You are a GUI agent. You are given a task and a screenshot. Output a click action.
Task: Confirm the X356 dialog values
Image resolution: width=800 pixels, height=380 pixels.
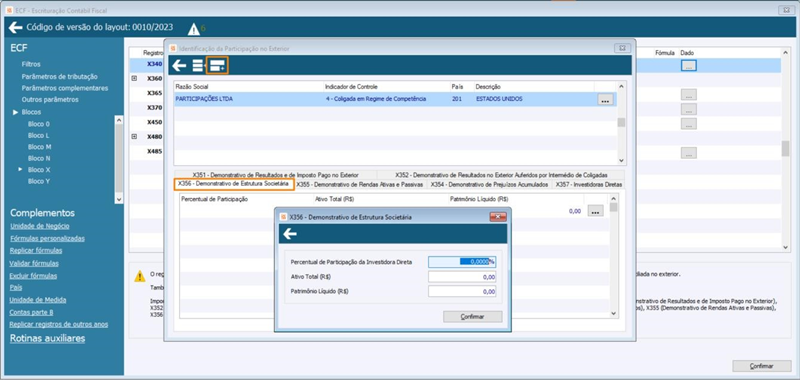click(x=472, y=317)
